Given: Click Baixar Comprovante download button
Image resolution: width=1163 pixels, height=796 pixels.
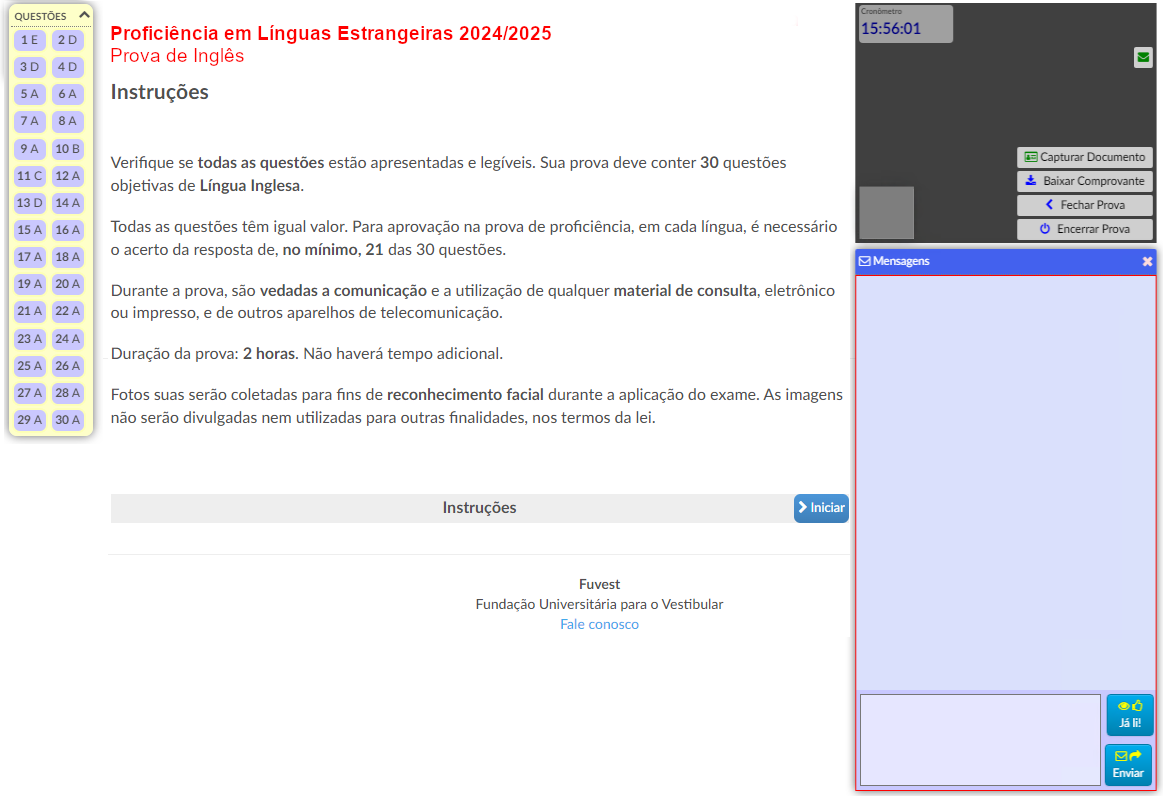Looking at the screenshot, I should [1084, 181].
